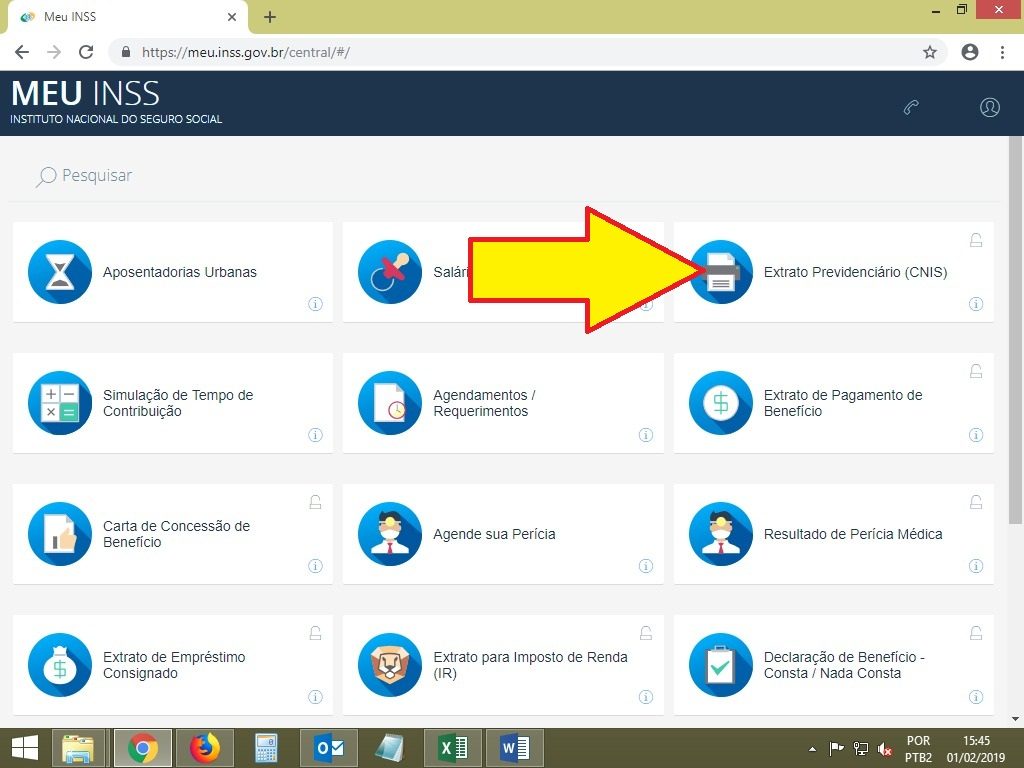Viewport: 1024px width, 768px height.
Task: Open Extrato para Imposto de Renda link
Action: [x=530, y=665]
